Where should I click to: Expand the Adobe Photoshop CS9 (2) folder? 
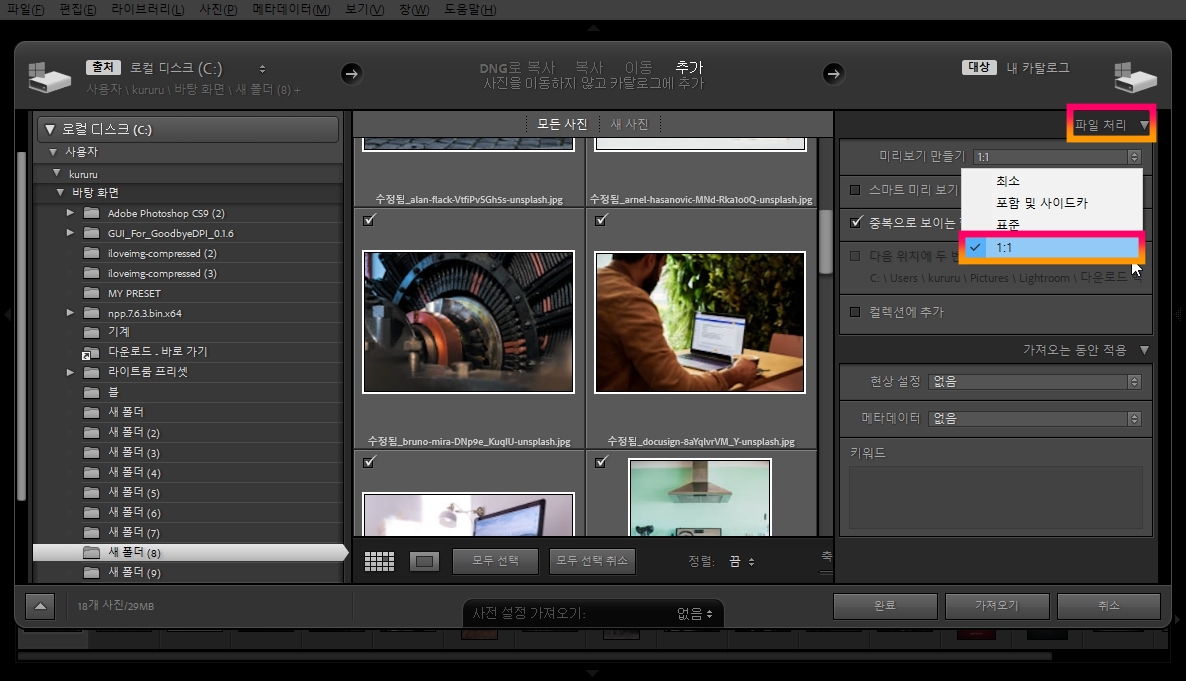click(70, 213)
